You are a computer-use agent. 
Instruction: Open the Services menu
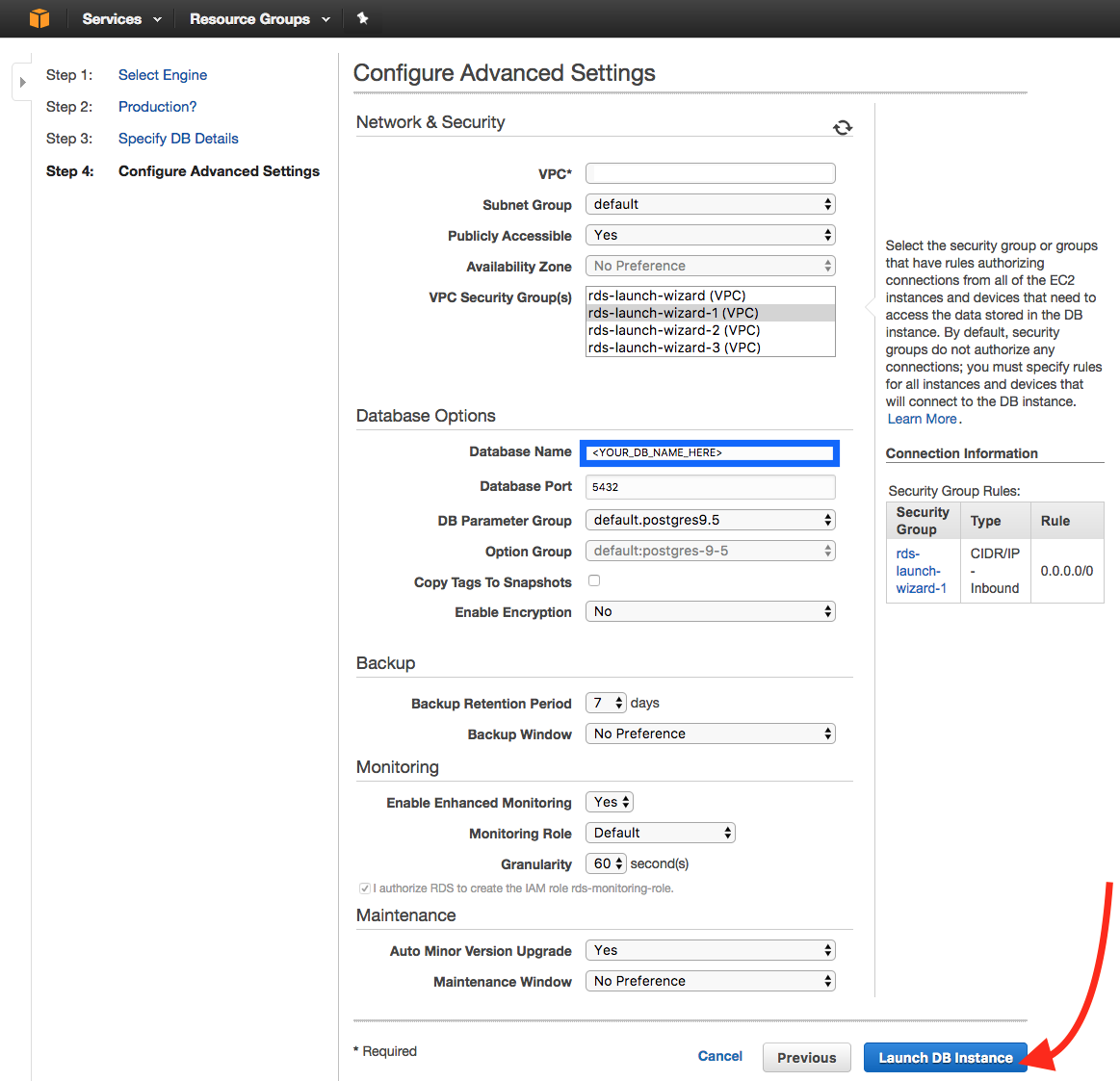point(121,19)
